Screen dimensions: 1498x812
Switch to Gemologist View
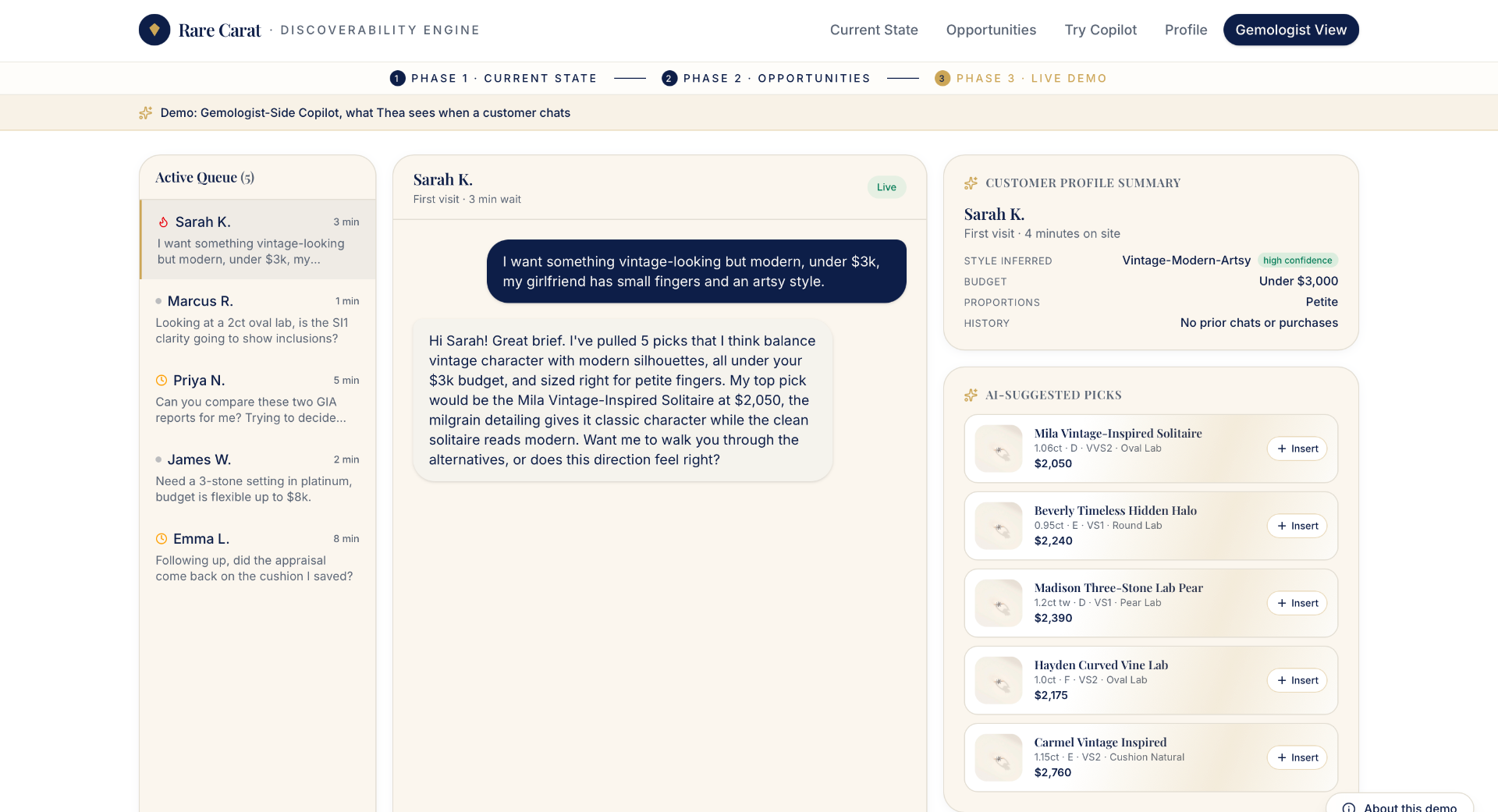1290,30
